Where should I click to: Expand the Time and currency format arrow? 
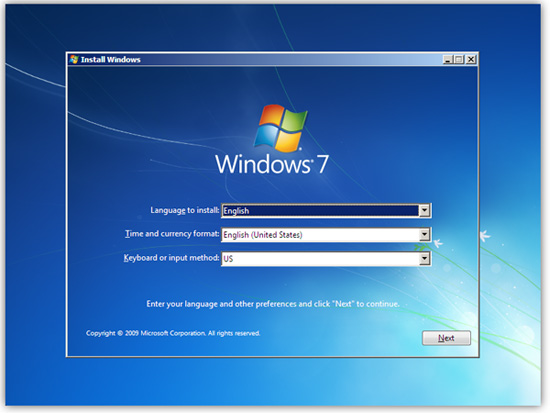tap(424, 234)
